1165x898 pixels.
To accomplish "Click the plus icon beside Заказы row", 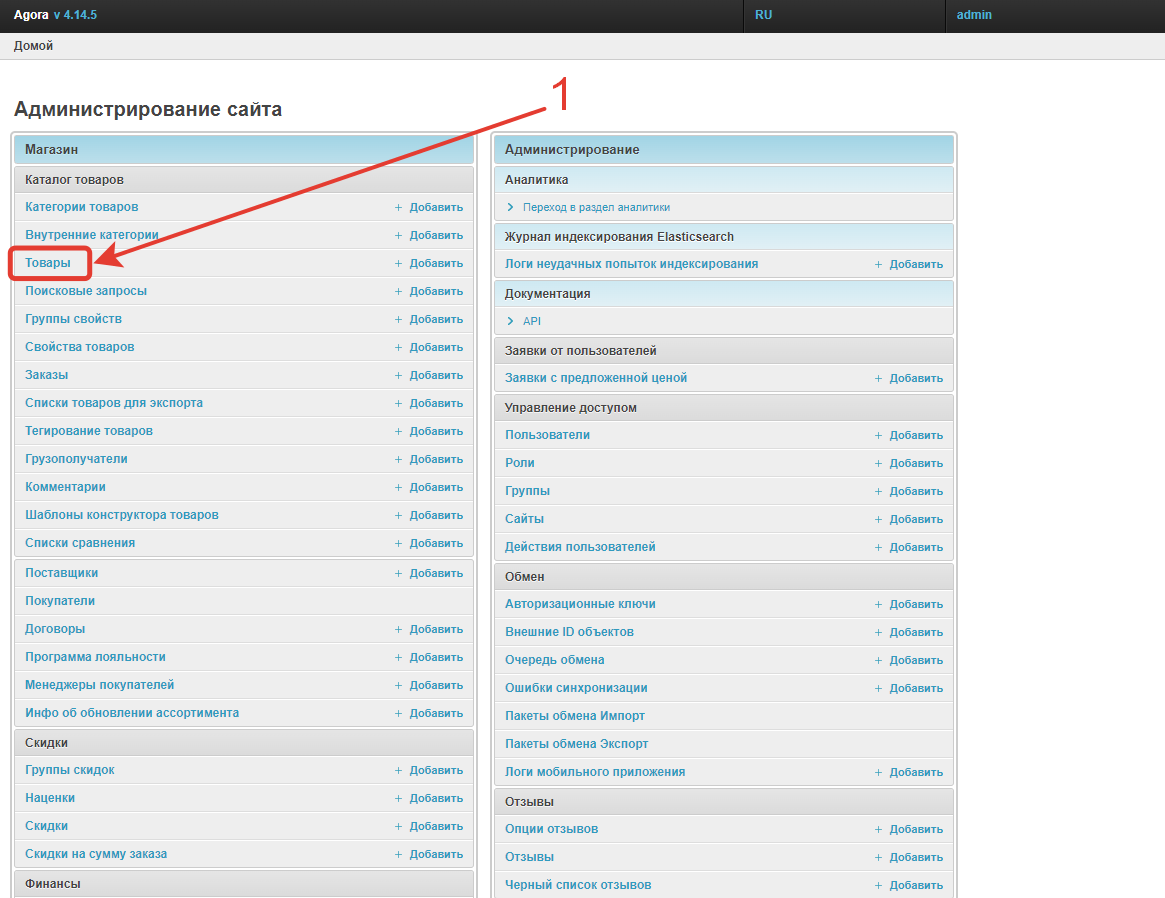I will point(398,376).
